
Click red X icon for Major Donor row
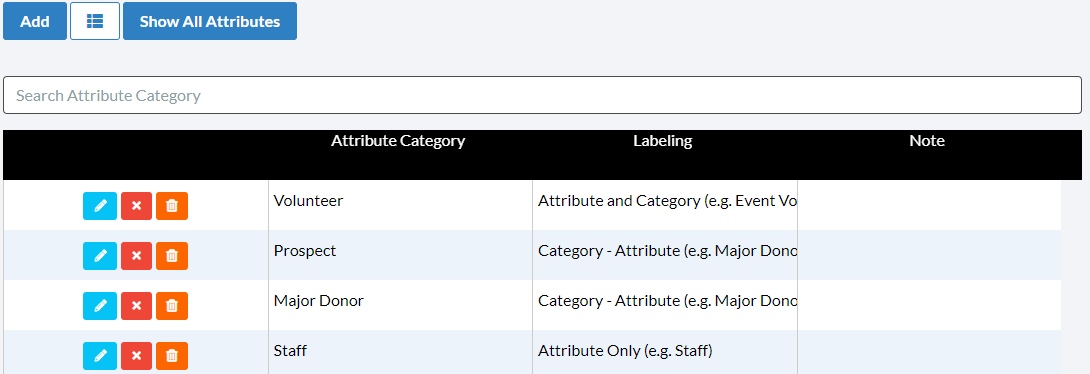pos(136,306)
